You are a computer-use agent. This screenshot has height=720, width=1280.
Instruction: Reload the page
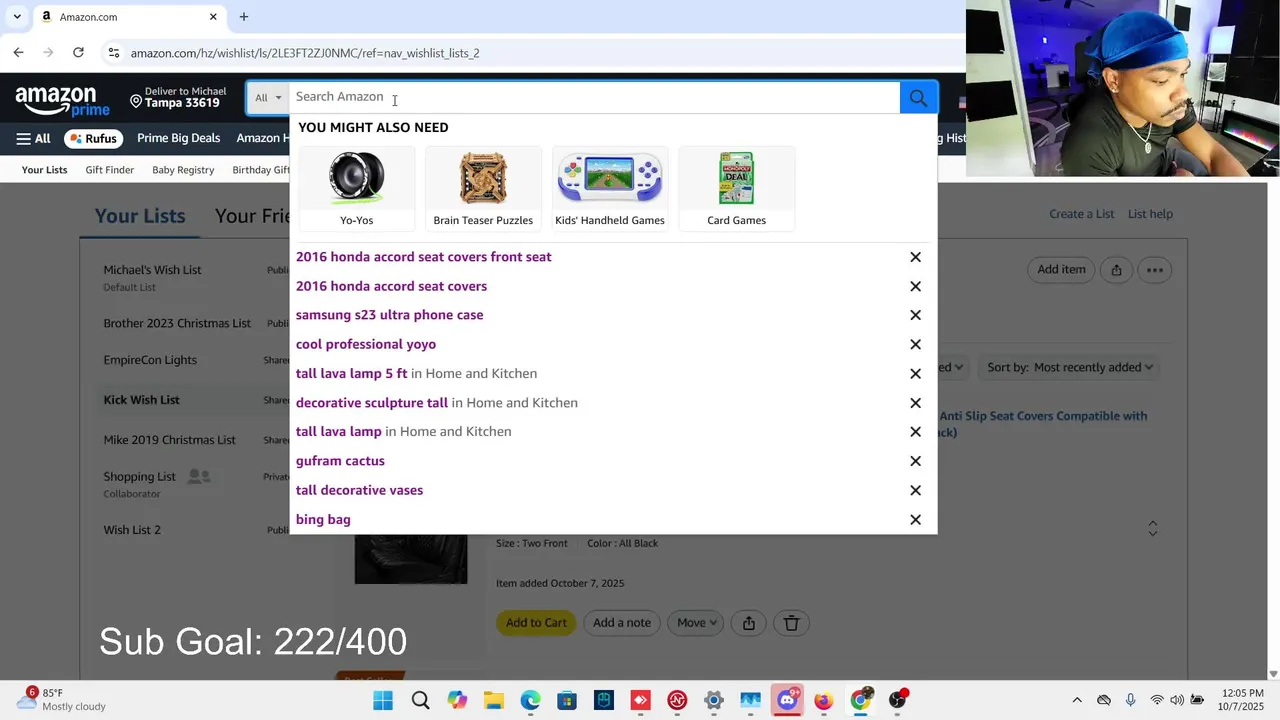tap(78, 53)
